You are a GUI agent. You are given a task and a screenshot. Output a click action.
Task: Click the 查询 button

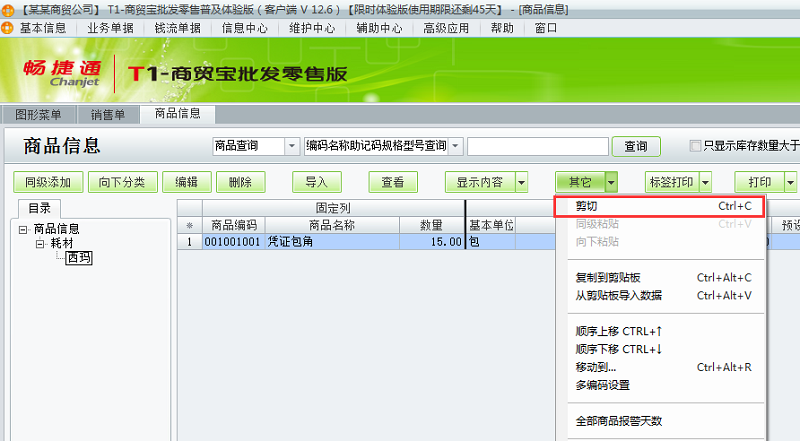pyautogui.click(x=636, y=146)
